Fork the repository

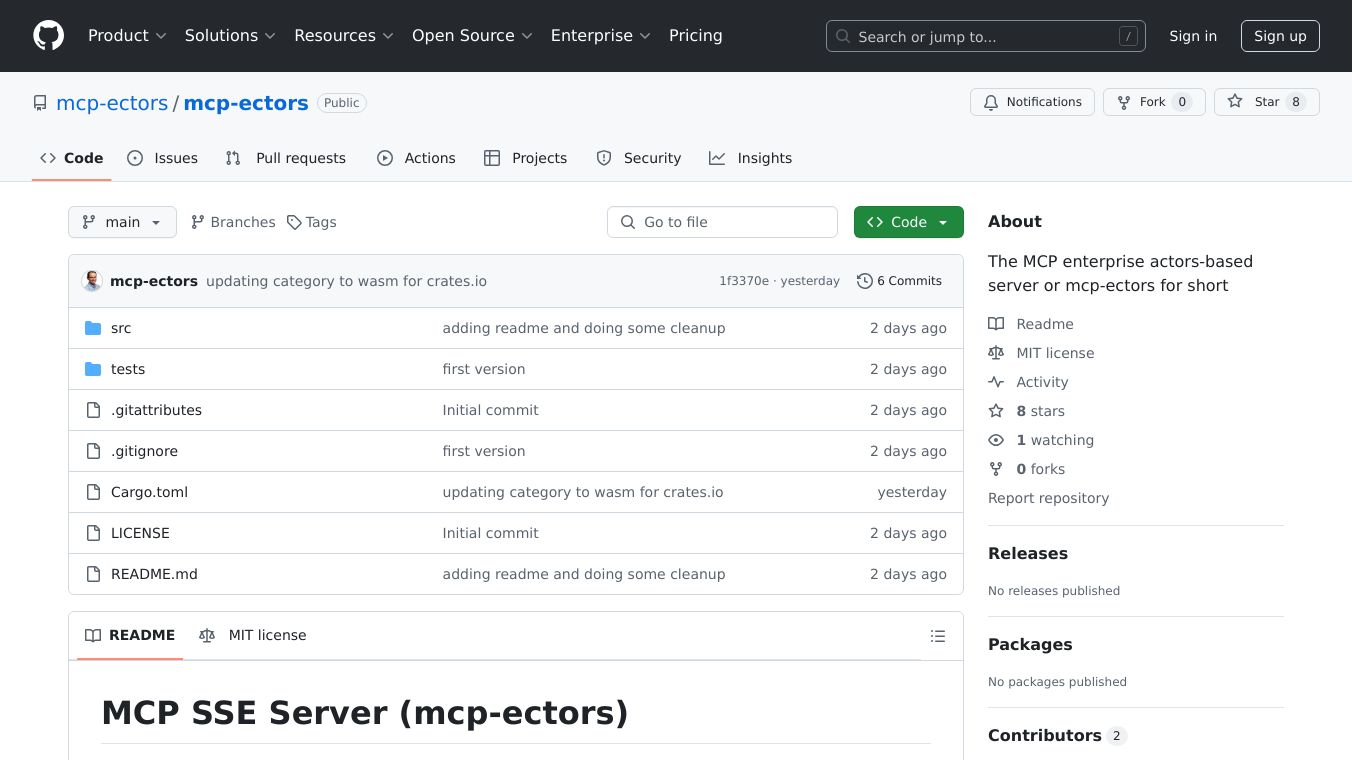[x=1154, y=102]
